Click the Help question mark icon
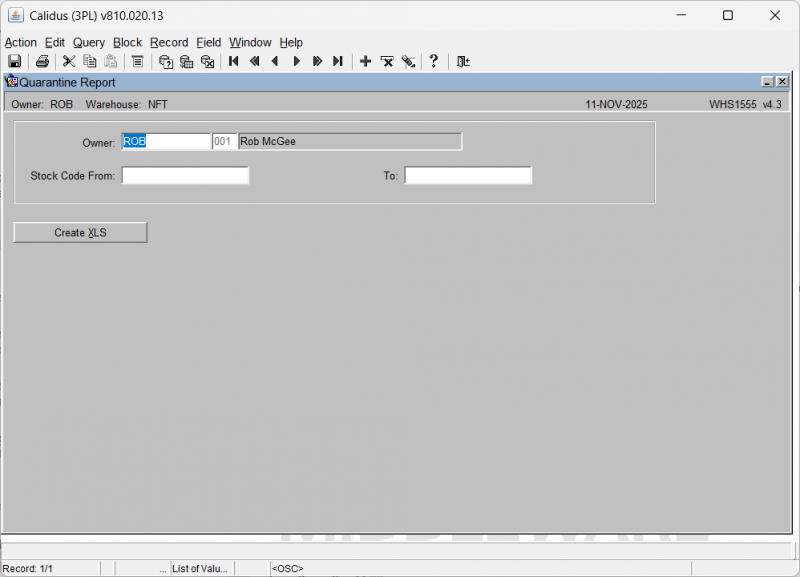This screenshot has height=577, width=800. 433,61
